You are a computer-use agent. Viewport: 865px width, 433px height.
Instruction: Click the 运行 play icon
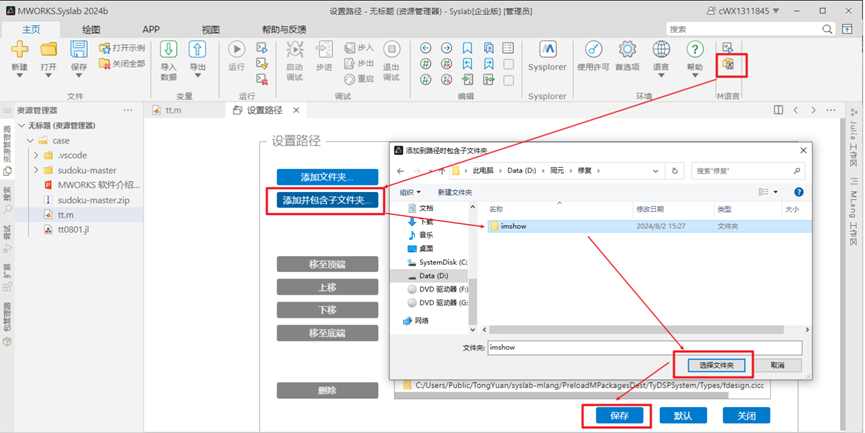(x=237, y=49)
